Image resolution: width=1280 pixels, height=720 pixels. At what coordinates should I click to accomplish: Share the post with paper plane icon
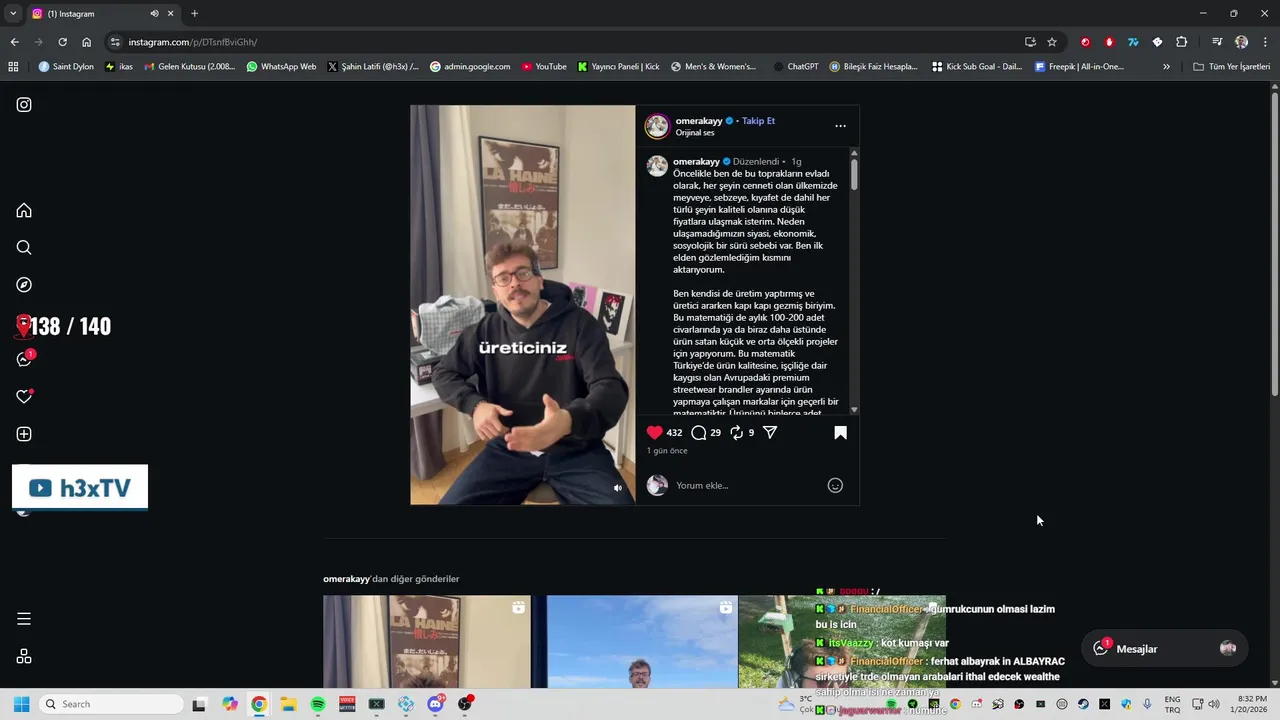point(770,432)
